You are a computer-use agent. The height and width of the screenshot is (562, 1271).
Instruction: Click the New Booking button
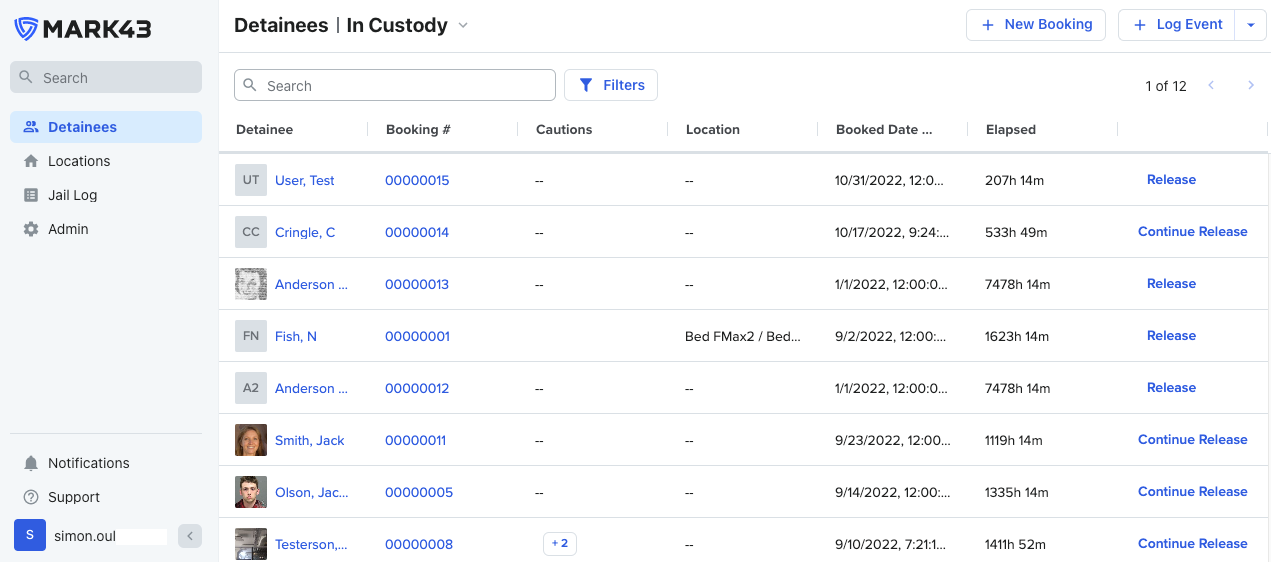point(1036,25)
